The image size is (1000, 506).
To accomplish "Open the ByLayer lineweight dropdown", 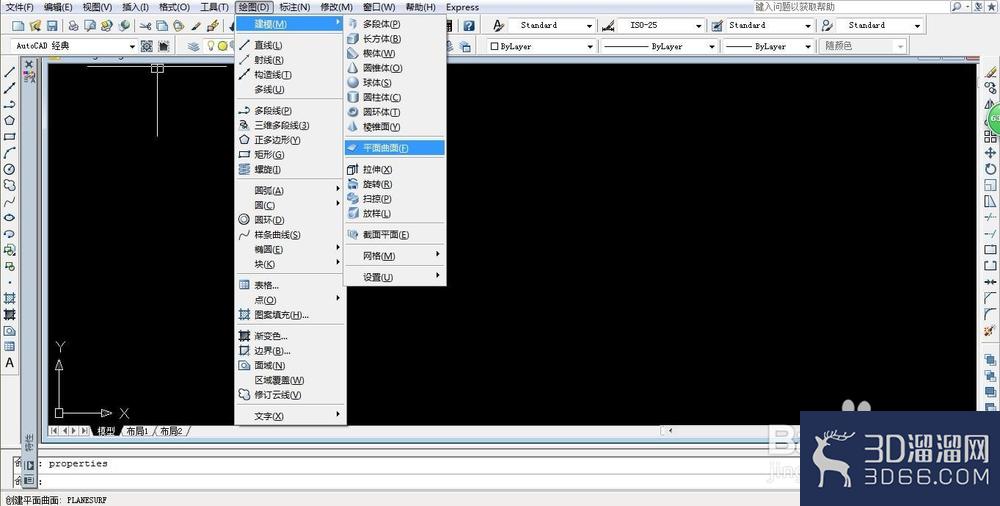I will (807, 47).
